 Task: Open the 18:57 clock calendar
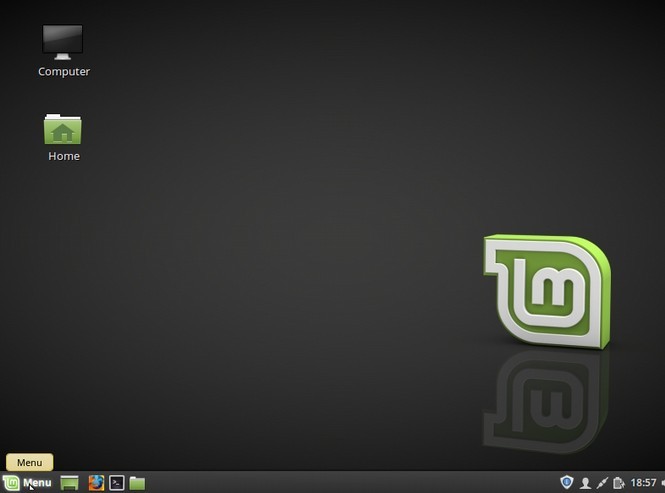643,483
